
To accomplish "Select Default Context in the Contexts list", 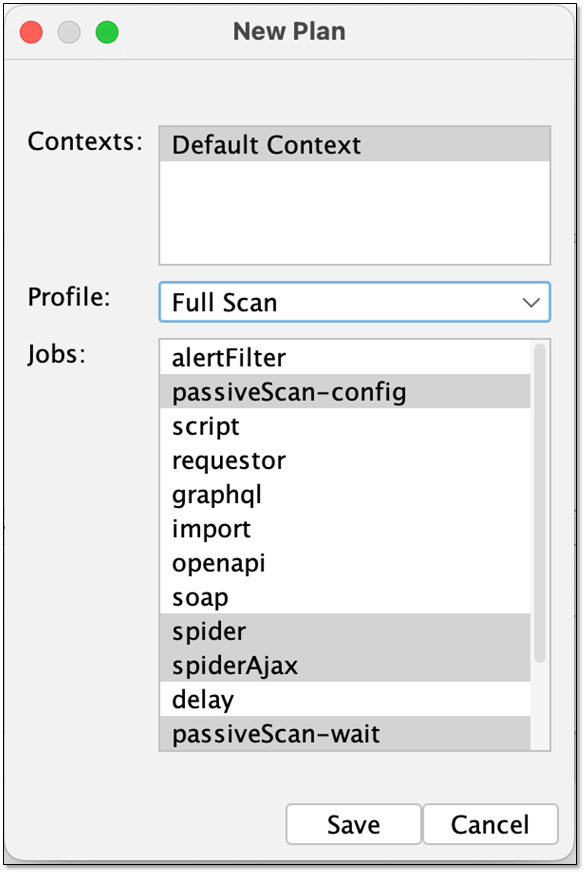I will pos(355,144).
